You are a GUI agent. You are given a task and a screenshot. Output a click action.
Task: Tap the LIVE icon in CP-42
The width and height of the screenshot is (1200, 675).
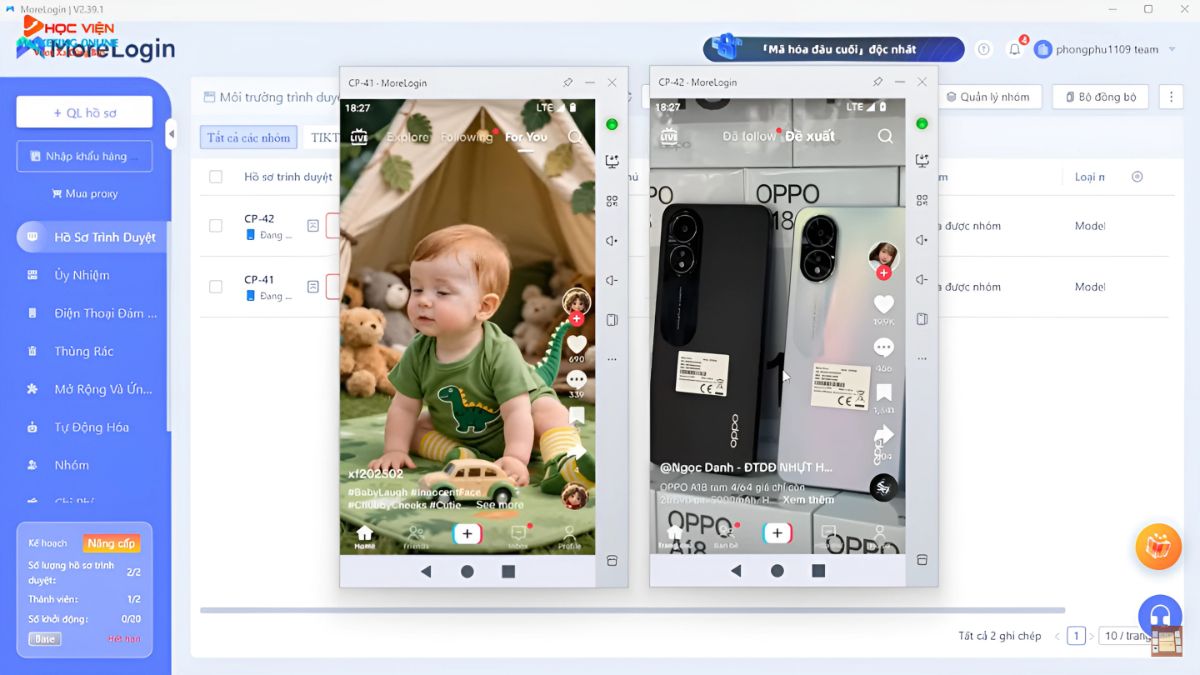pos(668,136)
